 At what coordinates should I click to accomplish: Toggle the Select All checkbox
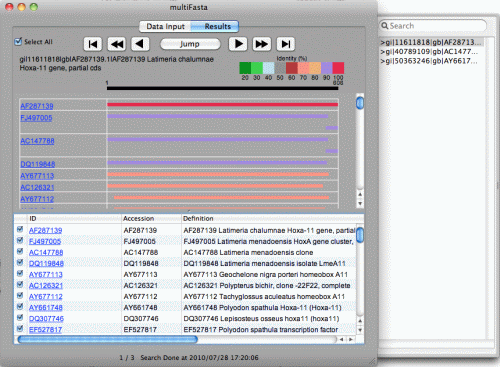tap(18, 41)
